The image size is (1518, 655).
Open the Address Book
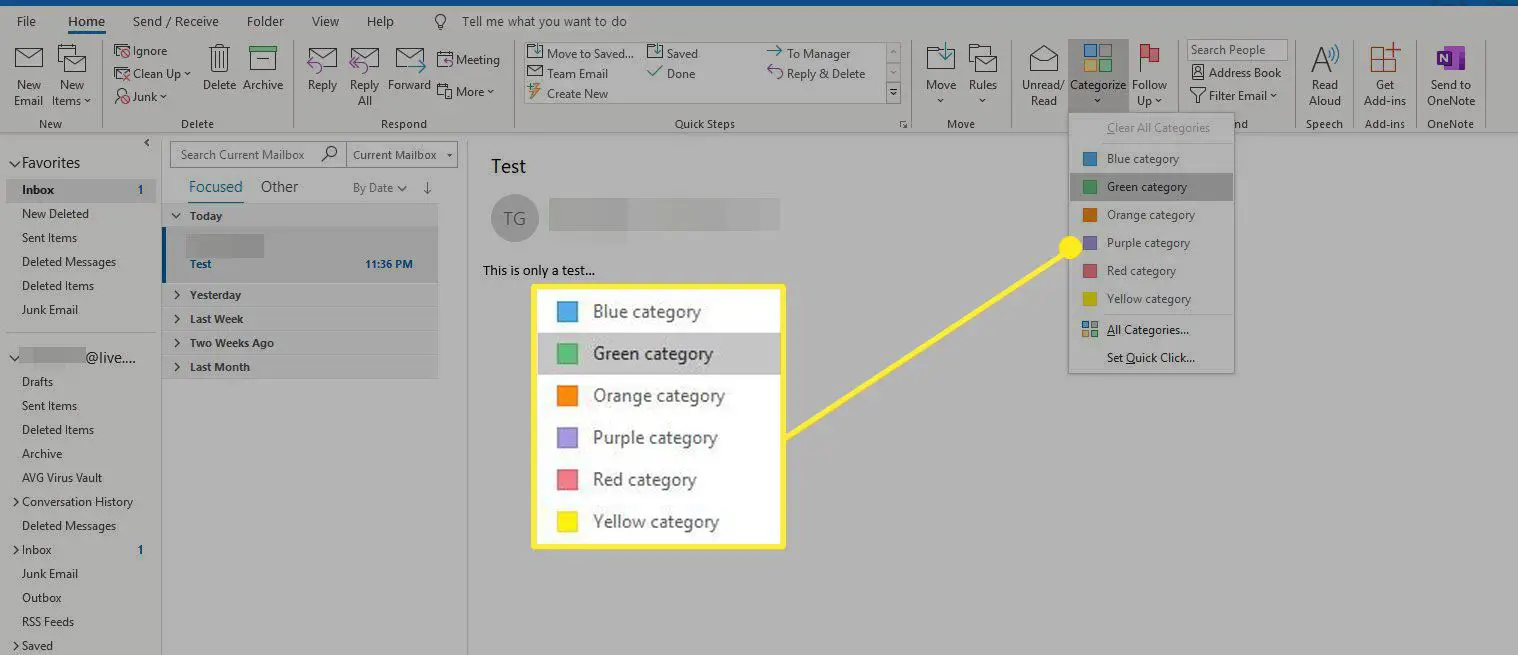(x=1237, y=72)
